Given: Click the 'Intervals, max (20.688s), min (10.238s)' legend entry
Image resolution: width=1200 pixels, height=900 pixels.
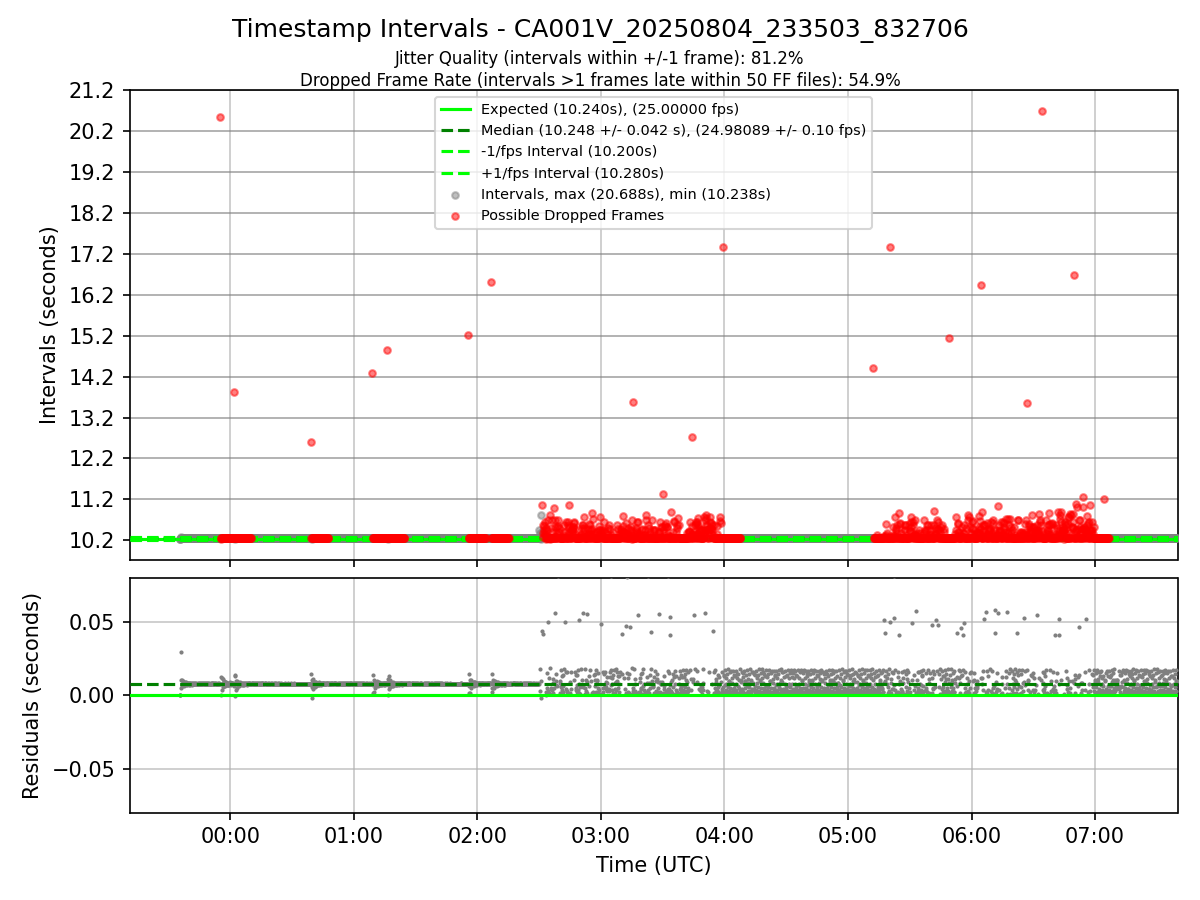Looking at the screenshot, I should point(625,194).
